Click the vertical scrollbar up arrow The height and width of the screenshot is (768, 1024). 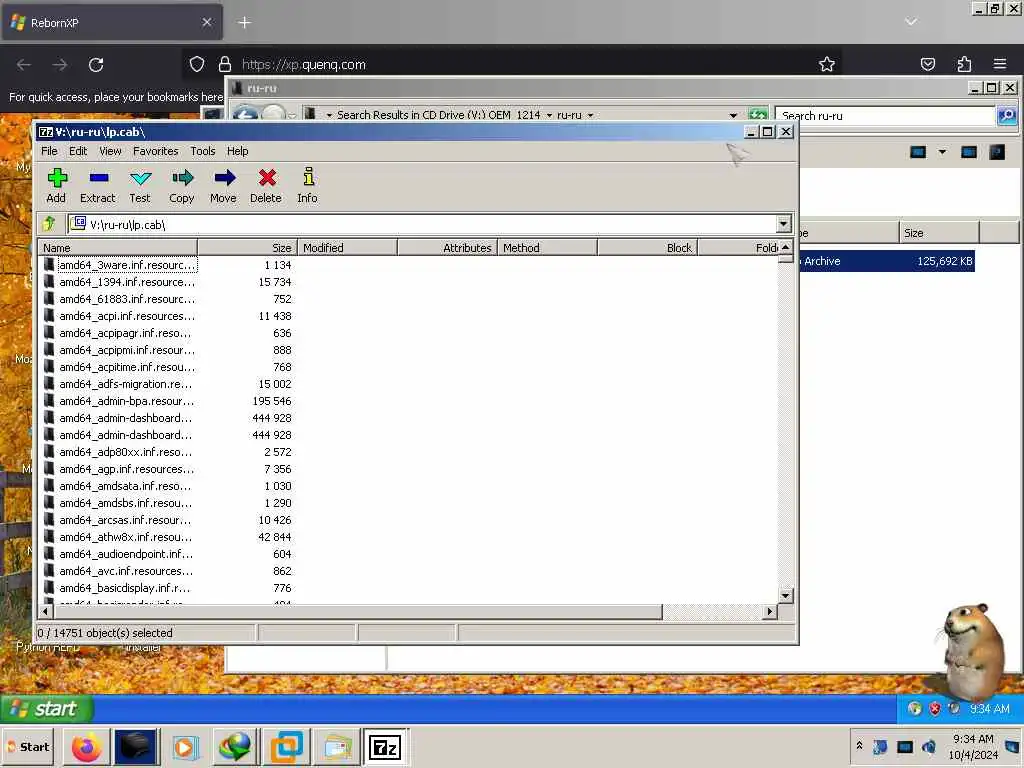click(x=786, y=247)
